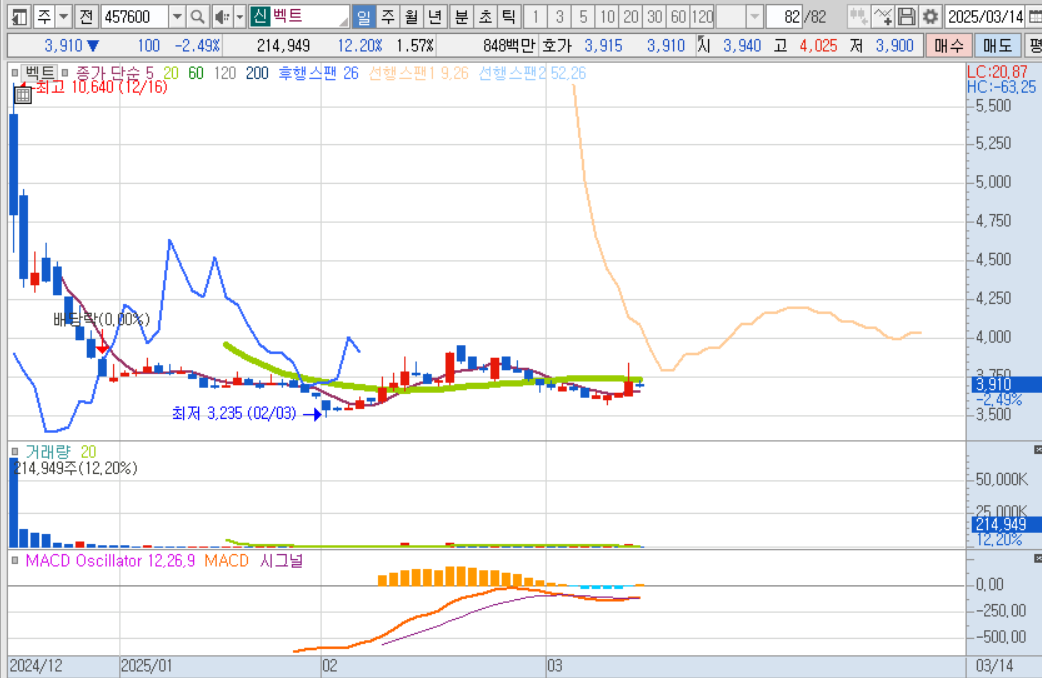Click the 후행스팬 26 legend label
This screenshot has height=678, width=1042.
[x=318, y=73]
